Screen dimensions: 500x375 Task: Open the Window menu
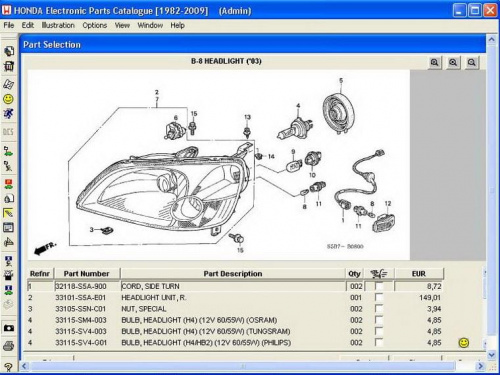tap(150, 25)
